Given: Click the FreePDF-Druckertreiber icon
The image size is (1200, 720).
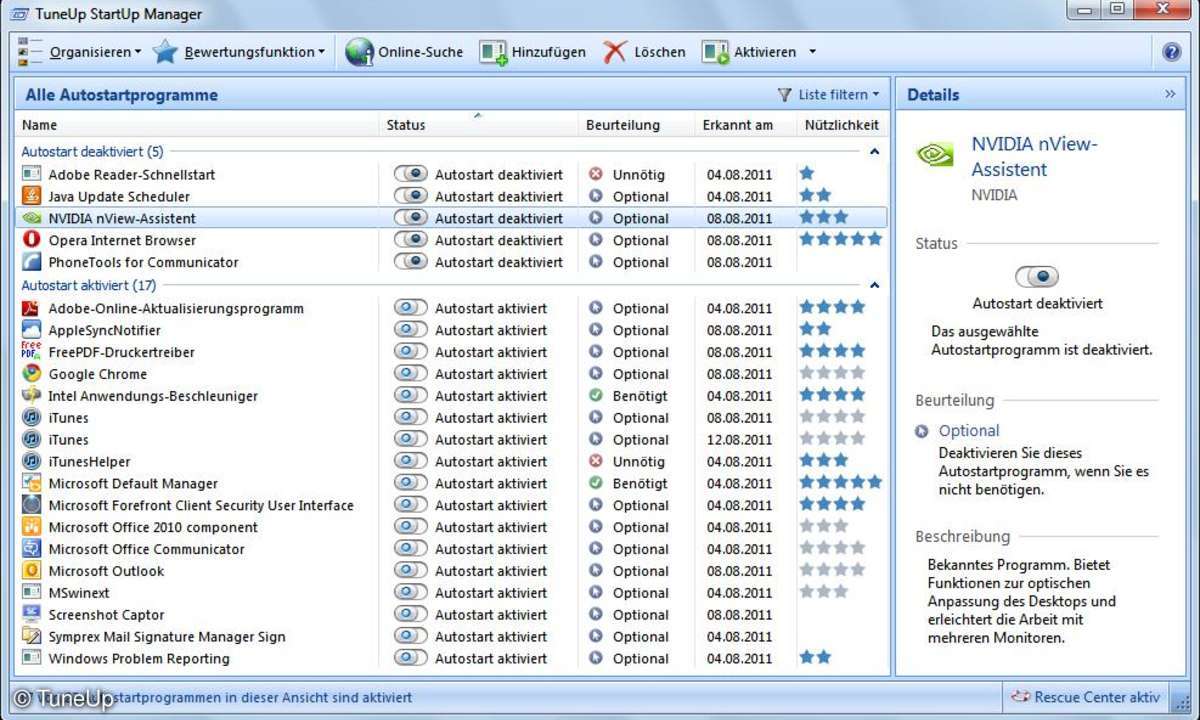Looking at the screenshot, I should click(x=31, y=352).
